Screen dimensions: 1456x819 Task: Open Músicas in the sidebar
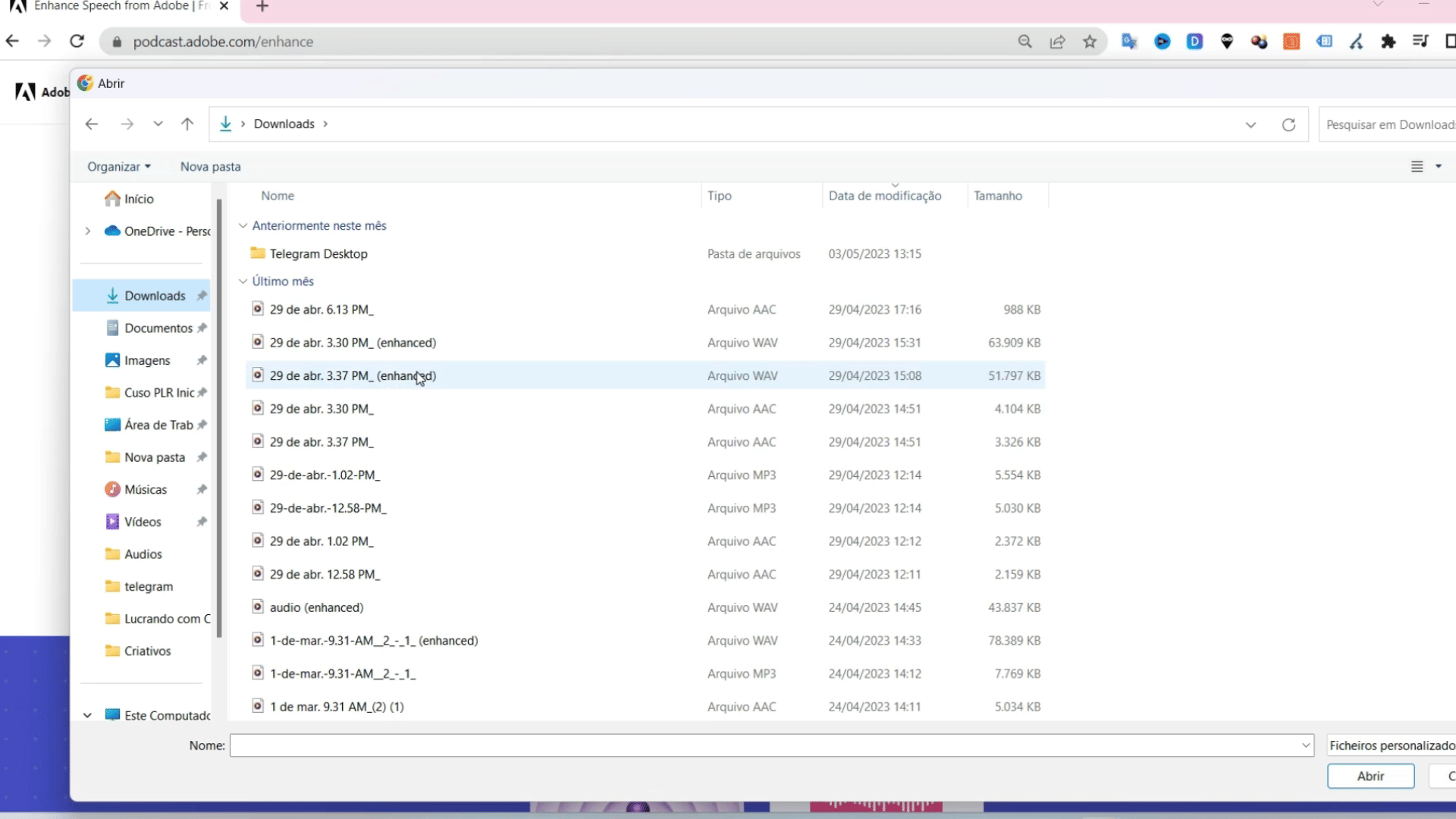pos(145,490)
